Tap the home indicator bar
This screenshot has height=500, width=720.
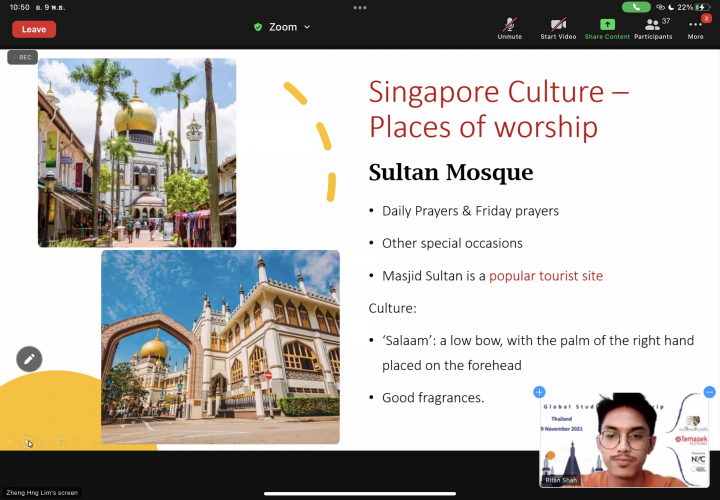coord(360,494)
